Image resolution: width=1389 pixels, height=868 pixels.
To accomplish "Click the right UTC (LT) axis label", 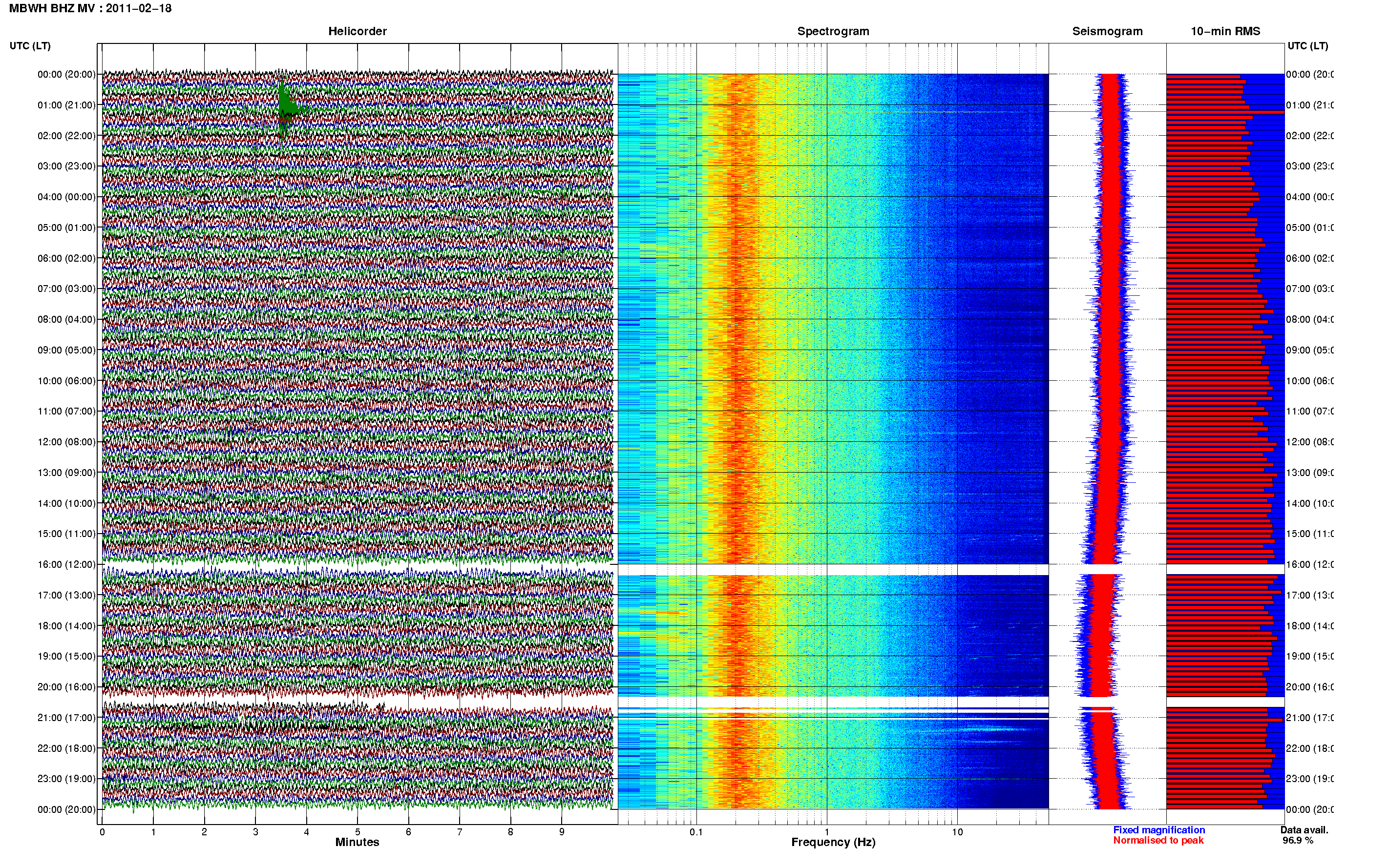I will pos(1307,46).
